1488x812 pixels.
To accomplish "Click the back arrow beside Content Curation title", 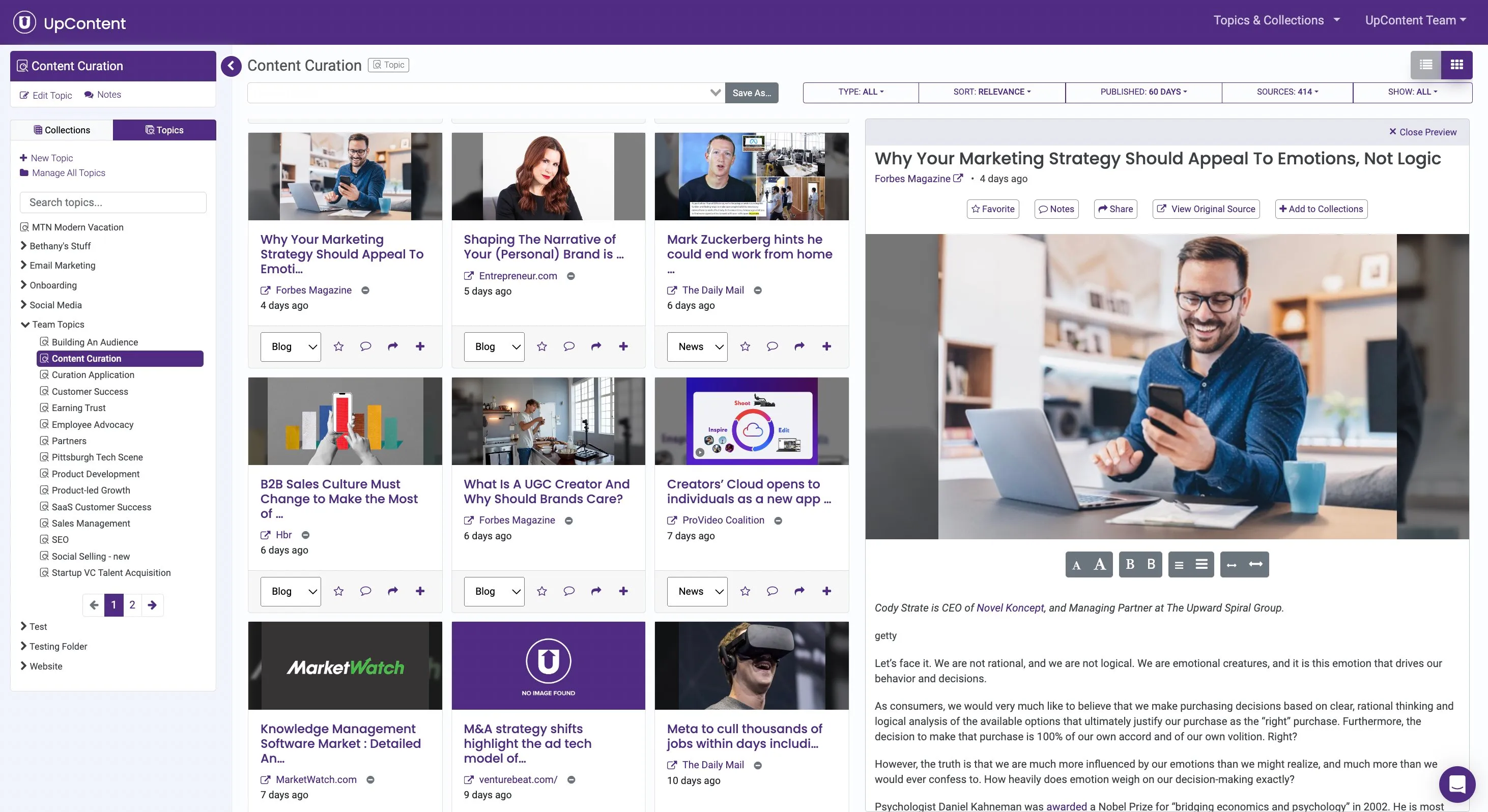I will (231, 66).
